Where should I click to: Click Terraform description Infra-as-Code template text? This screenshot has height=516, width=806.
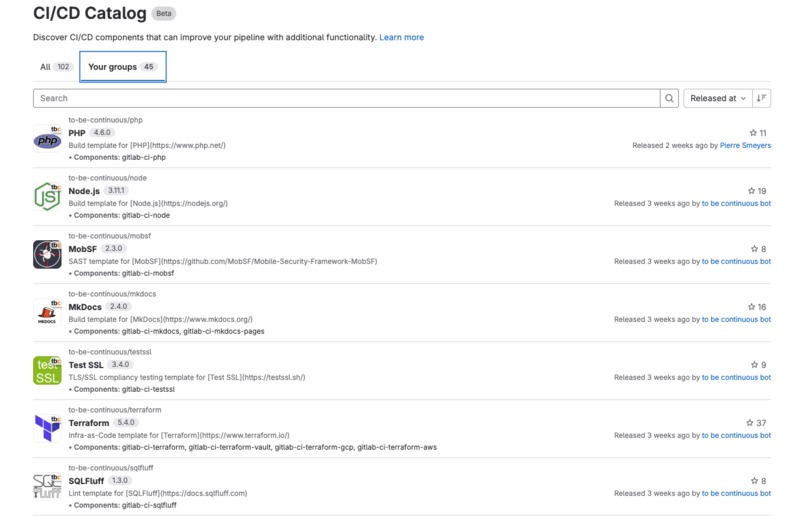pos(179,436)
